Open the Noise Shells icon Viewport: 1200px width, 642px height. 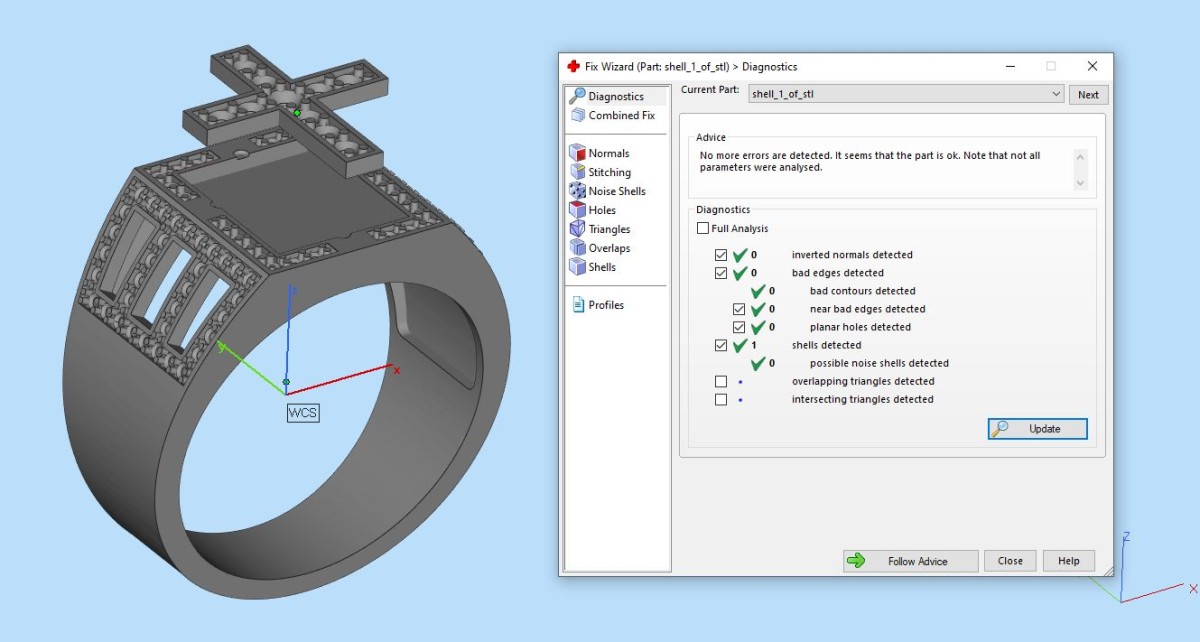click(577, 191)
